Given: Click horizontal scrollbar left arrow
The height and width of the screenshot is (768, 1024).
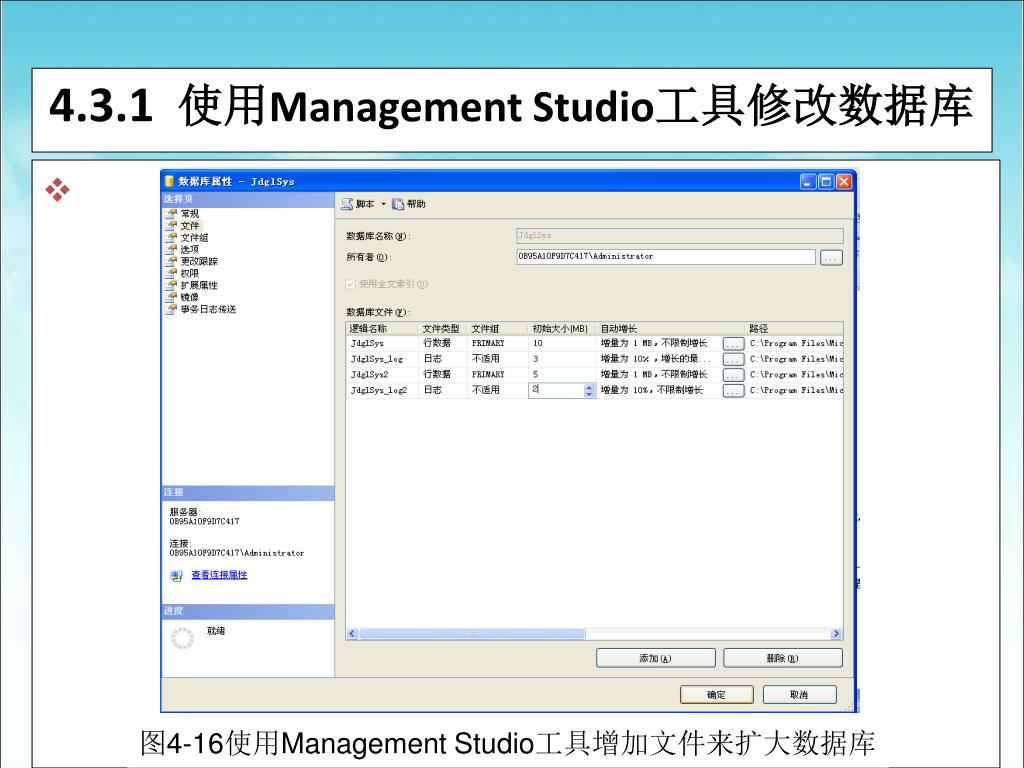Looking at the screenshot, I should (x=353, y=633).
